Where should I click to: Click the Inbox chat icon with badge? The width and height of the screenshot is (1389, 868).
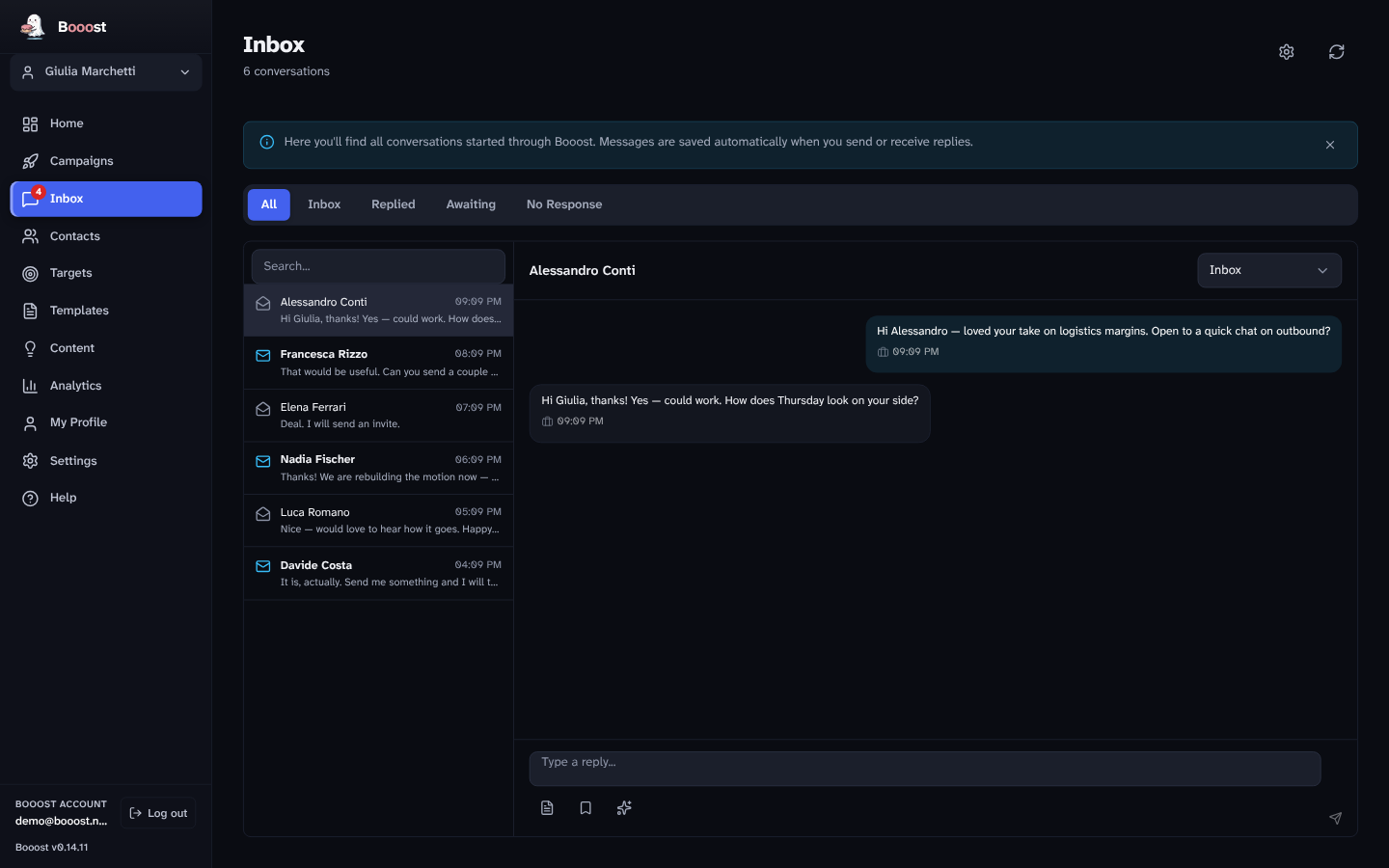click(x=31, y=199)
